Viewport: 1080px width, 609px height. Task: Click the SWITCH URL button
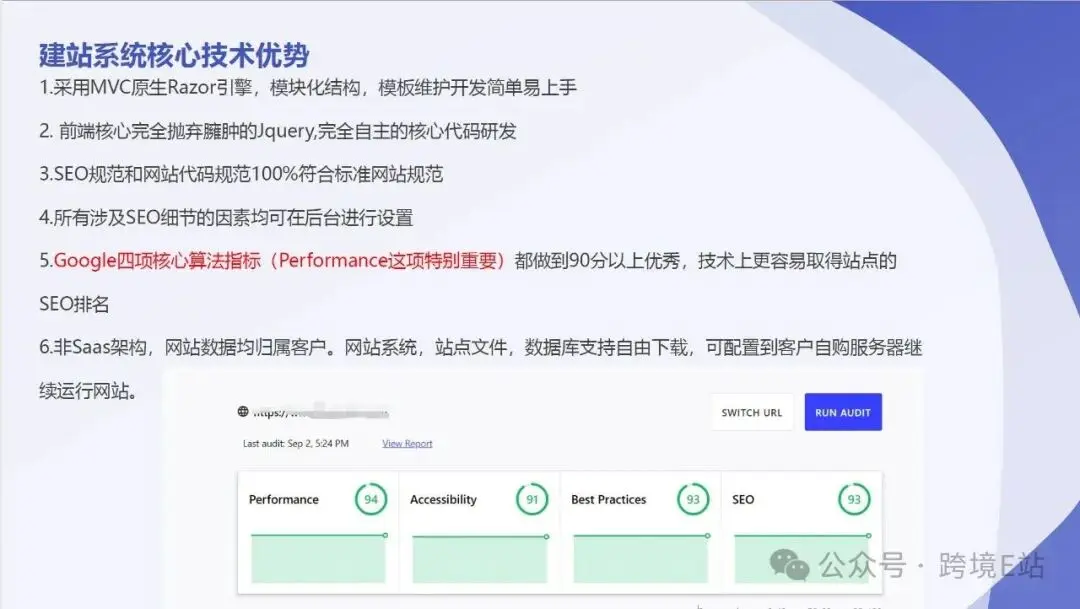point(752,411)
